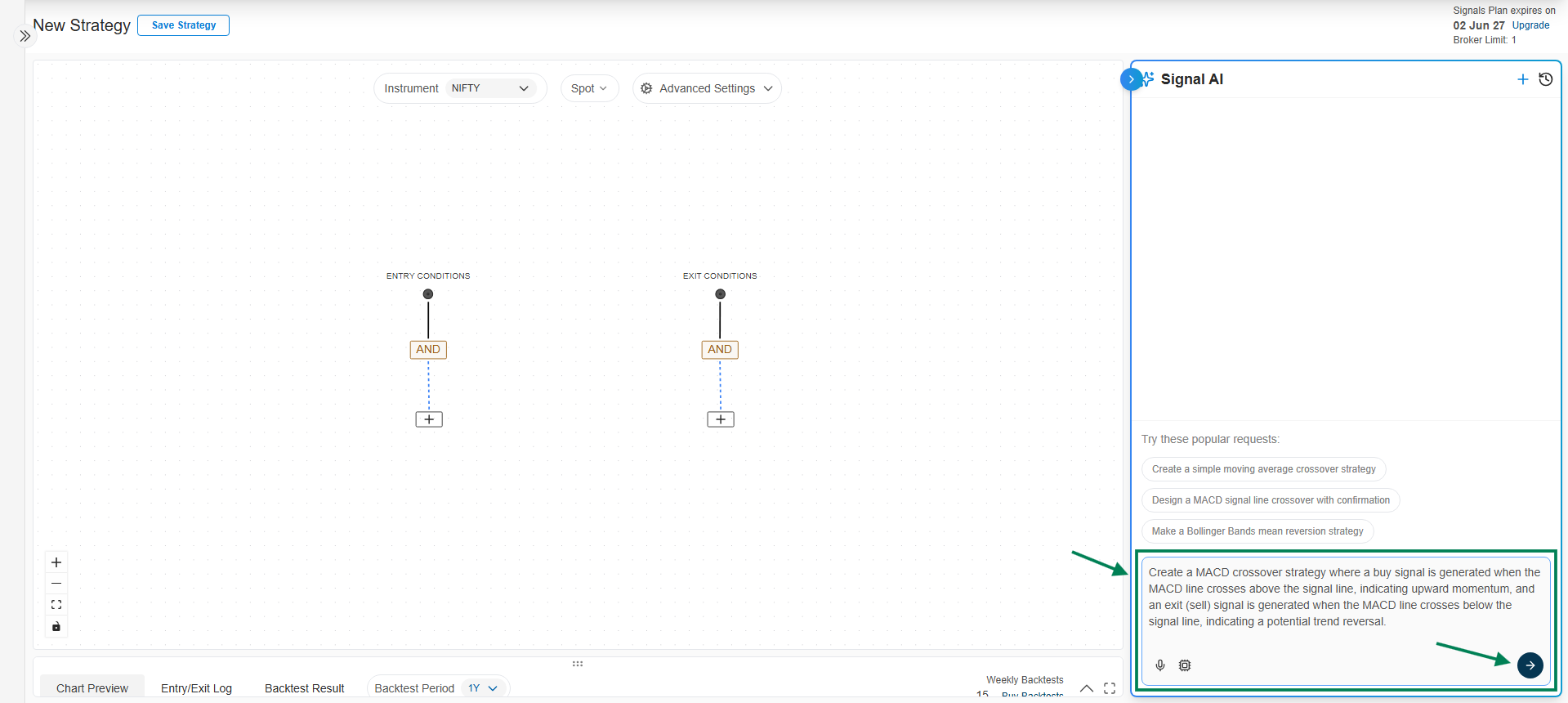Screen dimensions: 1568x703
Task: Click the Upgrade plan link
Action: 1530,25
